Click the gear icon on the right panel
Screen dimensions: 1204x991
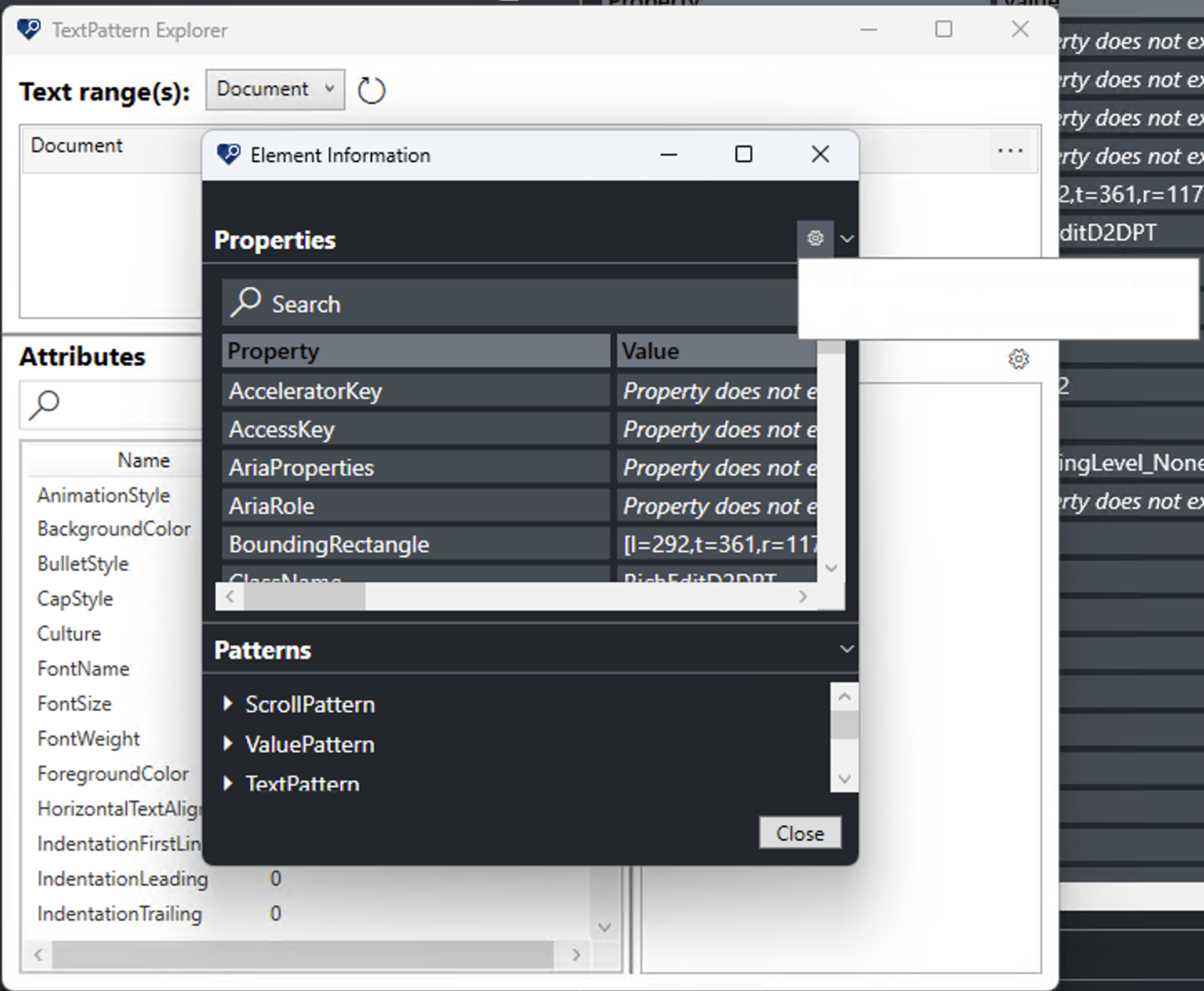pos(1019,359)
